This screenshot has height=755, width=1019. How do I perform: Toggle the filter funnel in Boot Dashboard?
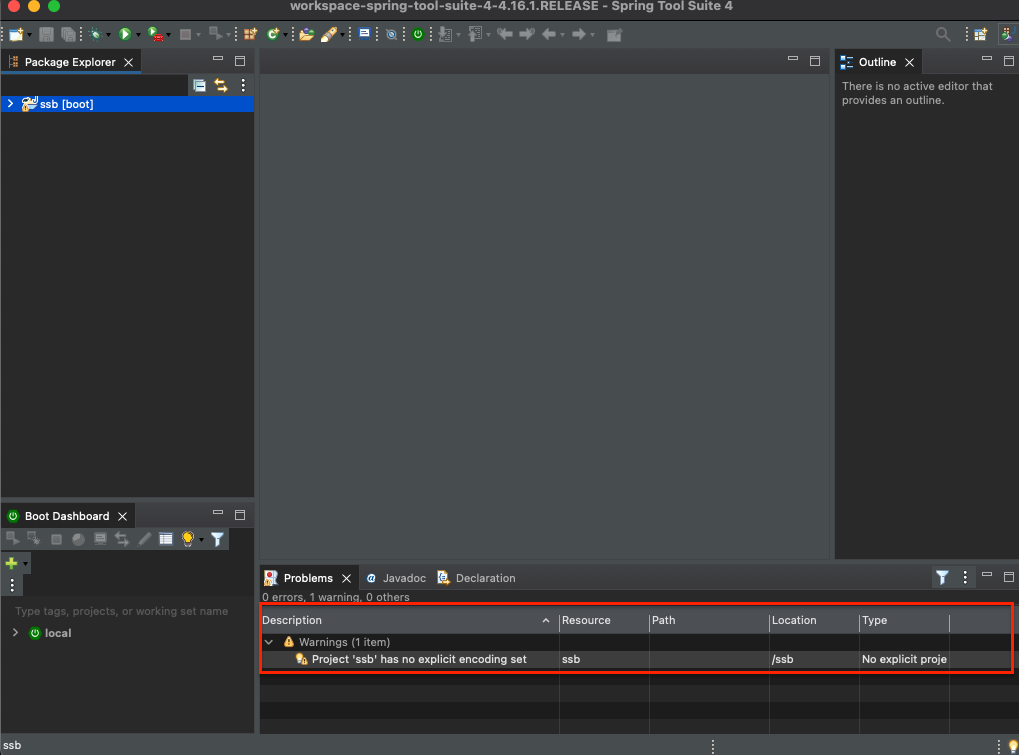[218, 539]
